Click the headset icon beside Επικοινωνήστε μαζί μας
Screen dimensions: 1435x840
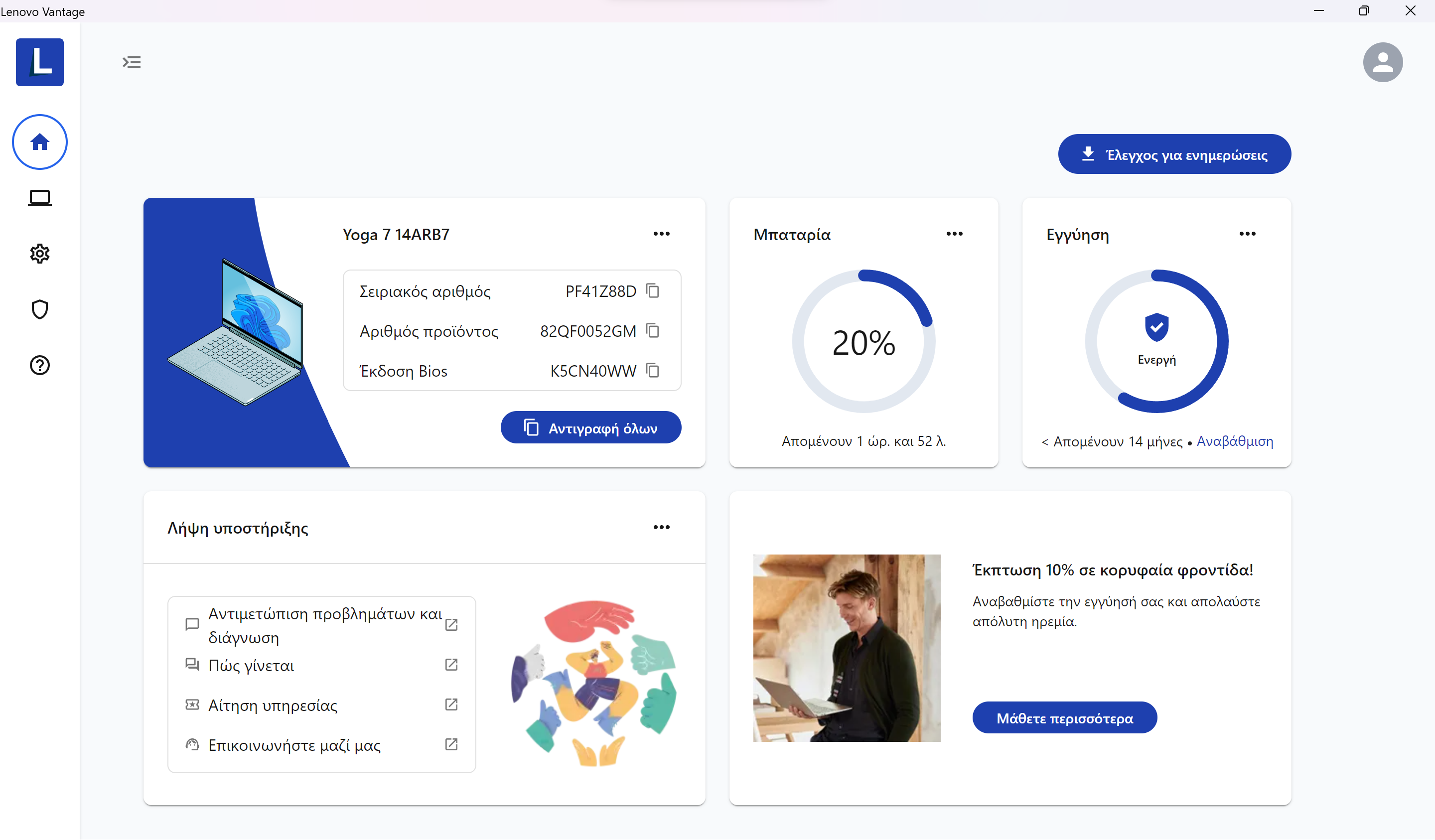tap(192, 745)
